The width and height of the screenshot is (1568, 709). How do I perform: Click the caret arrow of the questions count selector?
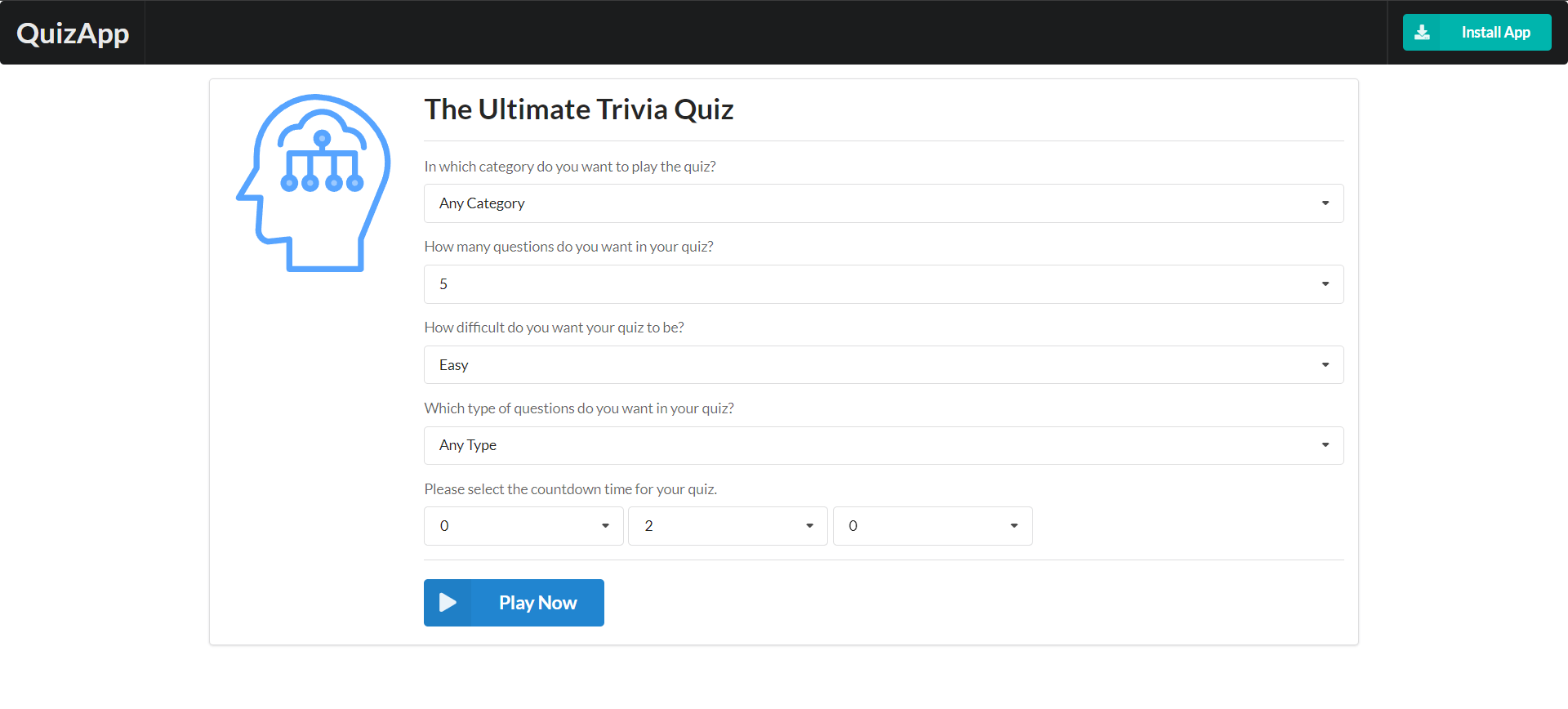pyautogui.click(x=1325, y=284)
